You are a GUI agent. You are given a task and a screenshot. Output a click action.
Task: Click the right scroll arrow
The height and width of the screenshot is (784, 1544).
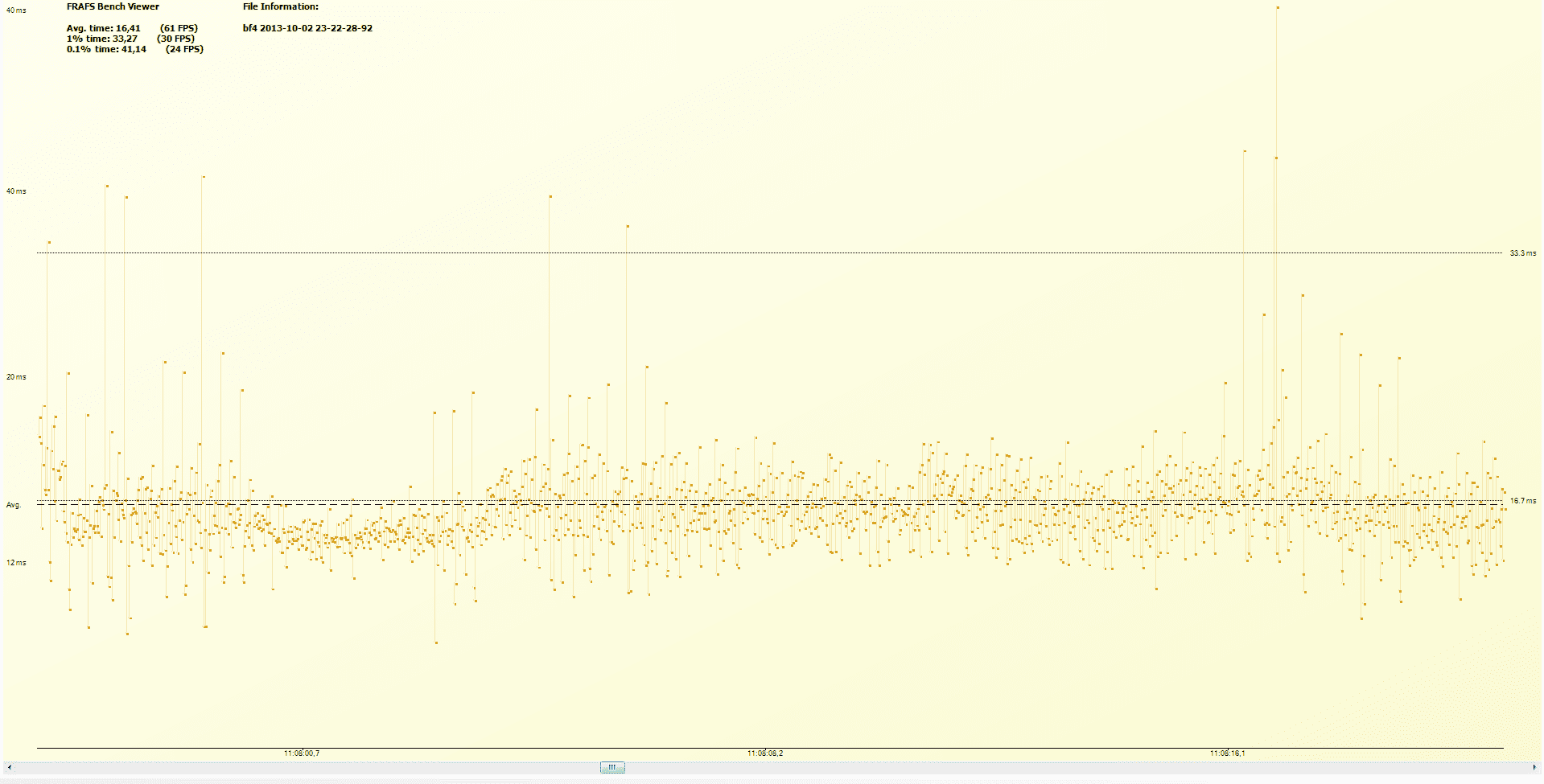[1534, 767]
